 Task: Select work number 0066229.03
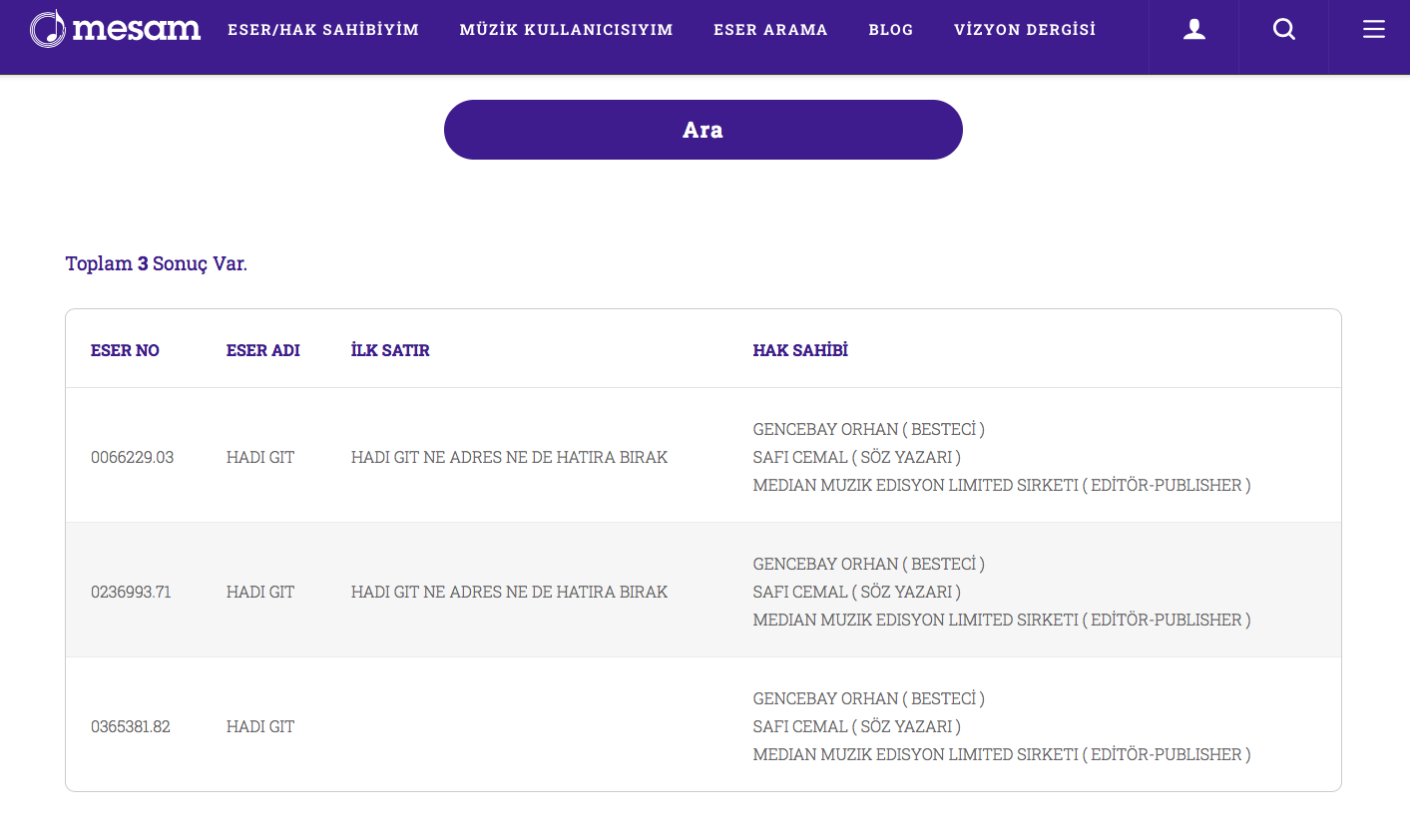point(132,457)
